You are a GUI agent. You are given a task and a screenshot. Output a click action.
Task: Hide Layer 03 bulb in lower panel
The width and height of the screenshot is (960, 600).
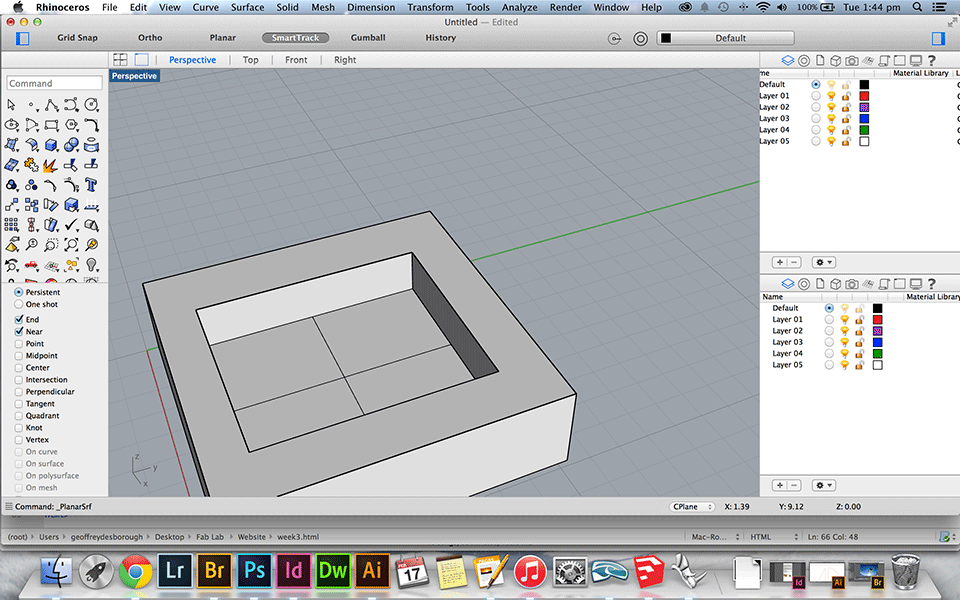[844, 342]
